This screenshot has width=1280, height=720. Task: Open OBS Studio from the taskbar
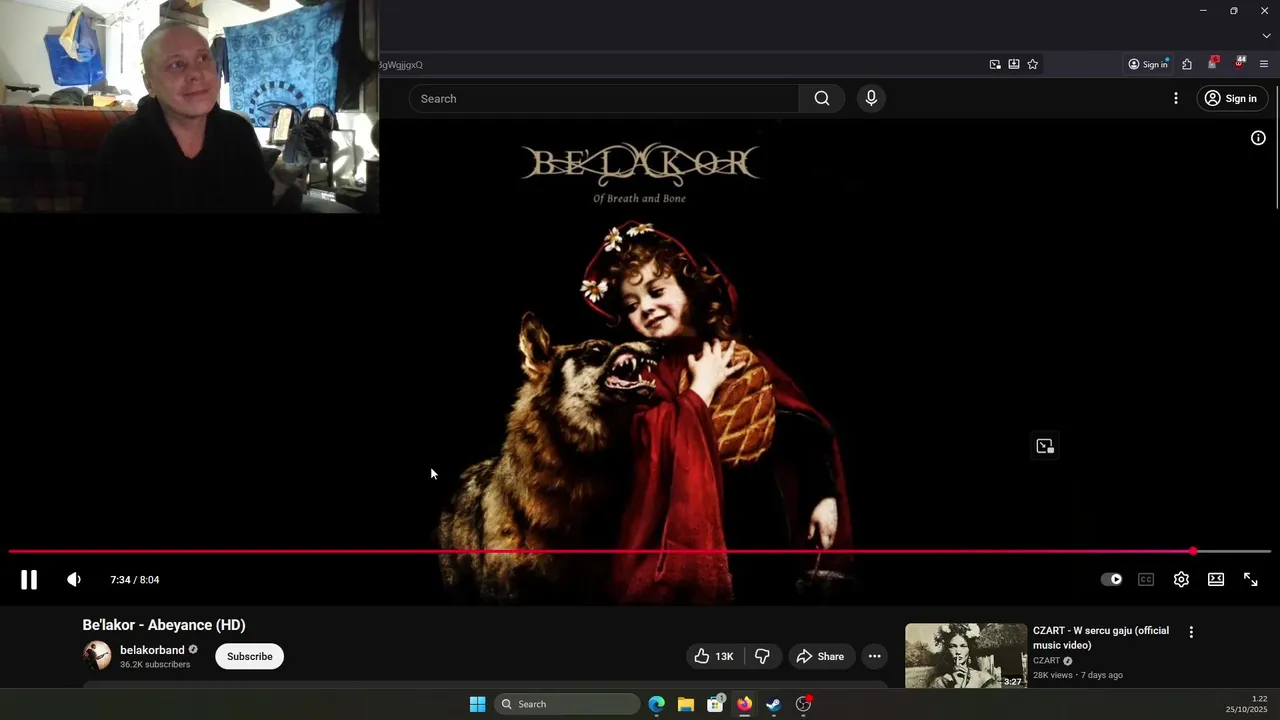pos(803,704)
